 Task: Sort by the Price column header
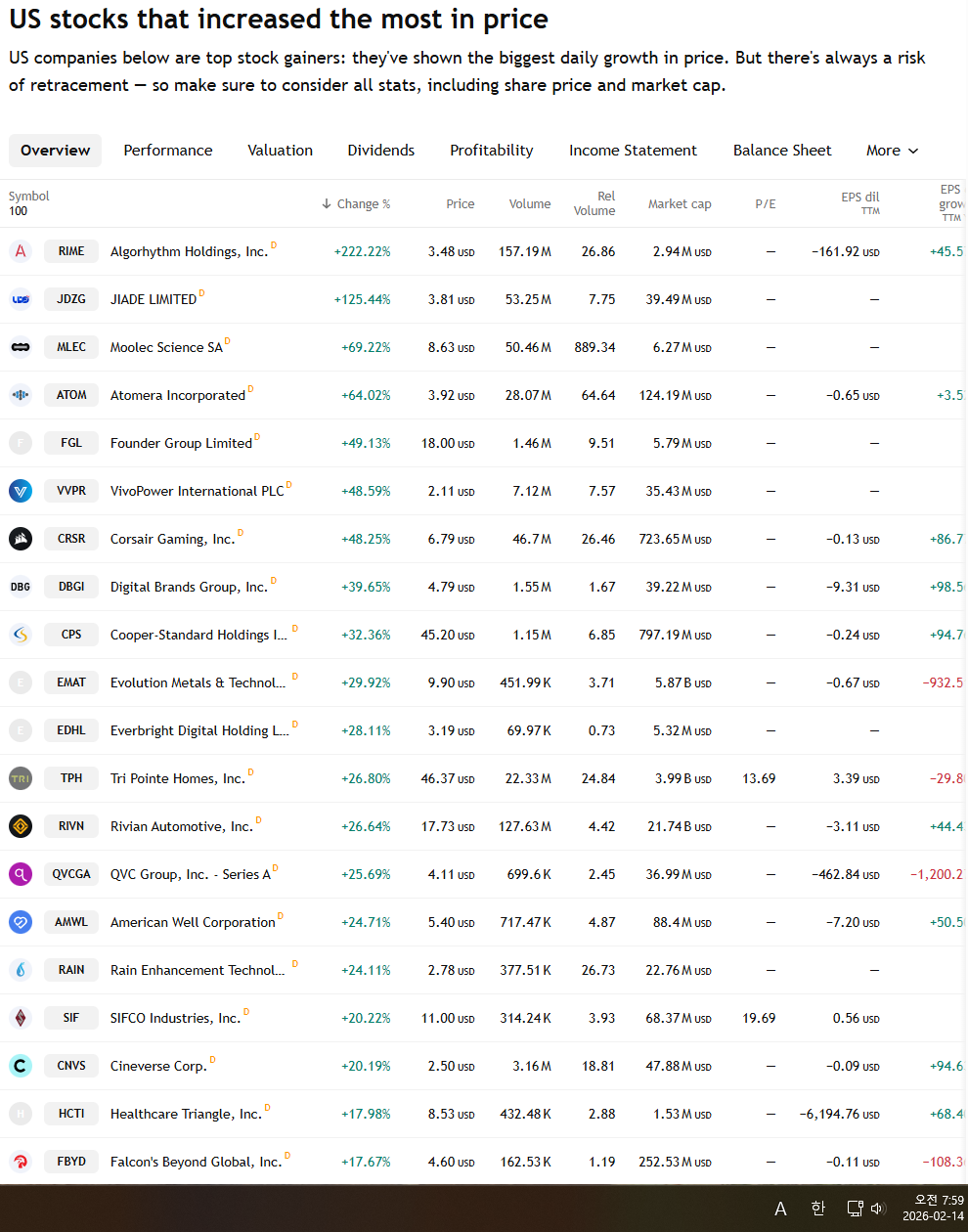[460, 204]
